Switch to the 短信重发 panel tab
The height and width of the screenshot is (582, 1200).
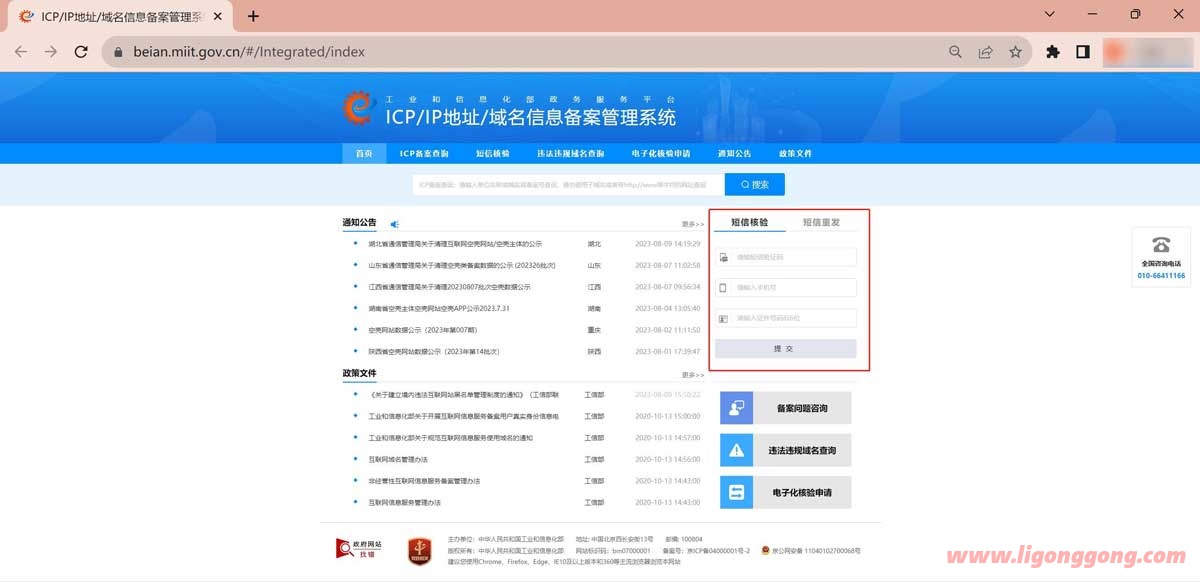pyautogui.click(x=821, y=222)
